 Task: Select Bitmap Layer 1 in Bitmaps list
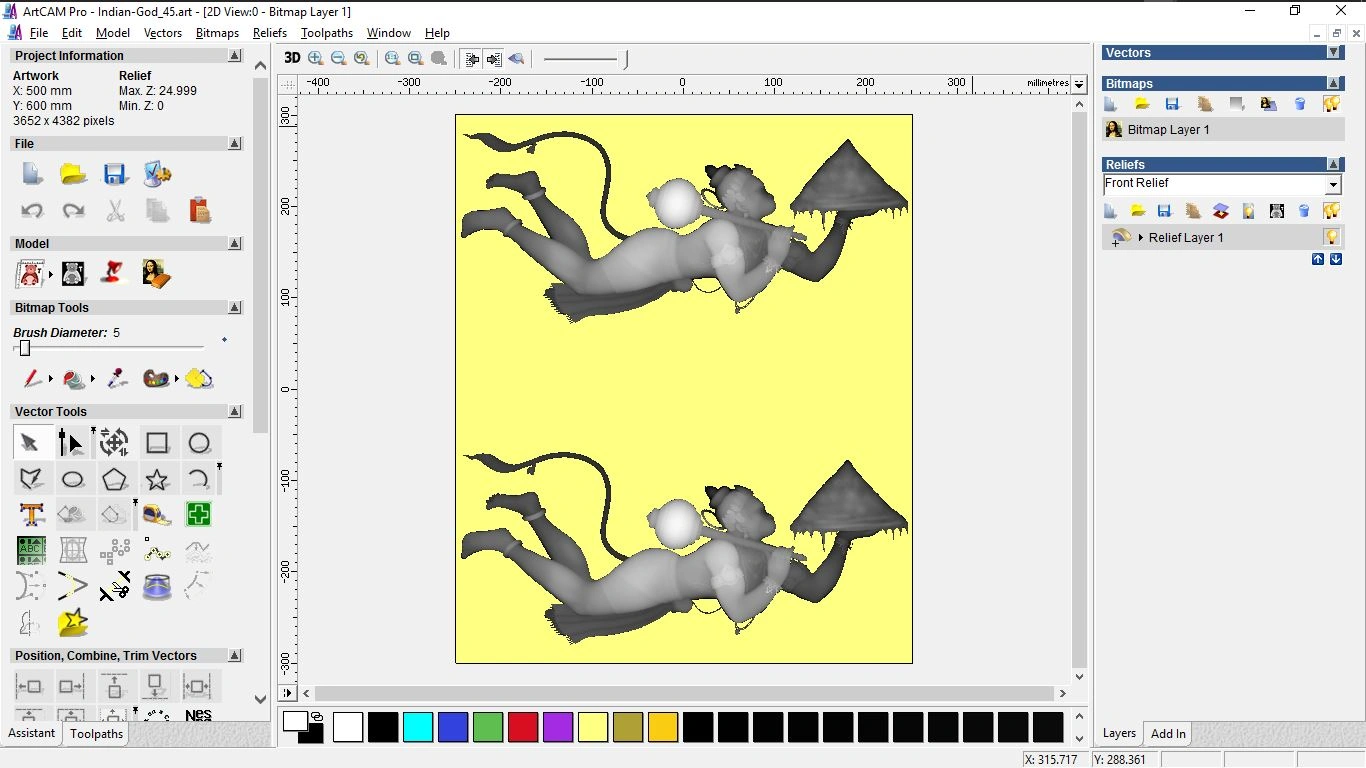[x=1168, y=130]
